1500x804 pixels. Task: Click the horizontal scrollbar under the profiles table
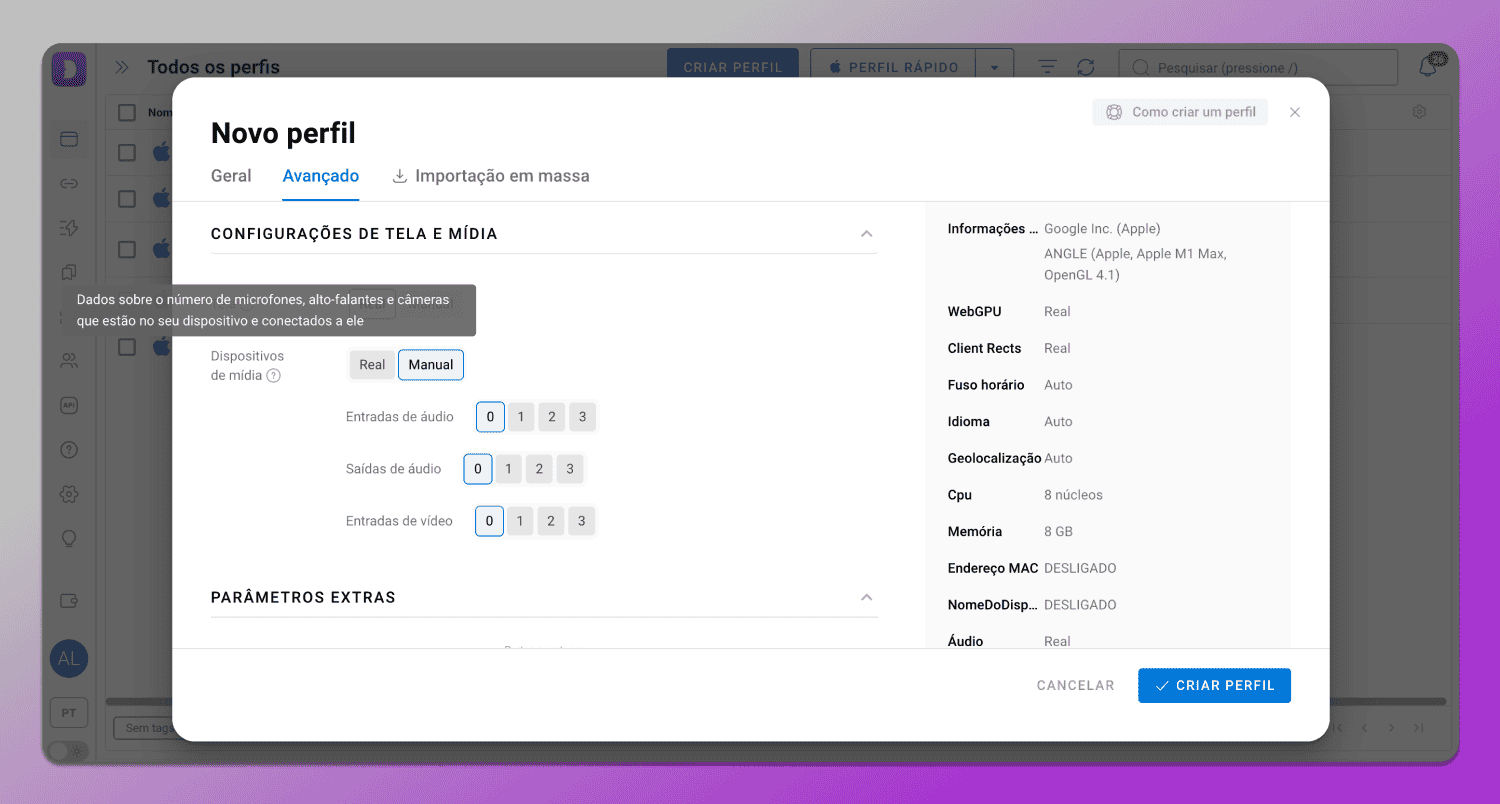coord(776,702)
